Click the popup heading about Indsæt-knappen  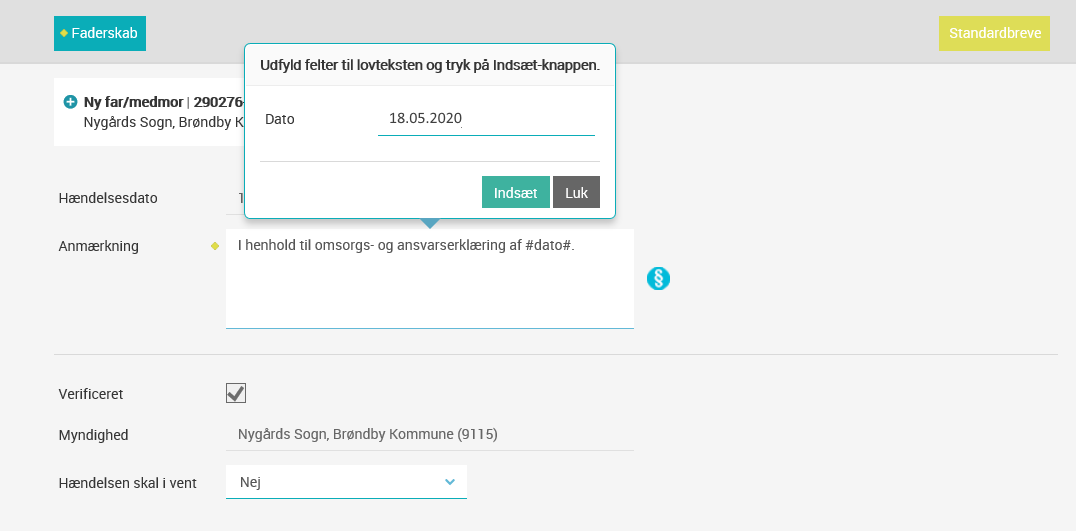click(430, 65)
